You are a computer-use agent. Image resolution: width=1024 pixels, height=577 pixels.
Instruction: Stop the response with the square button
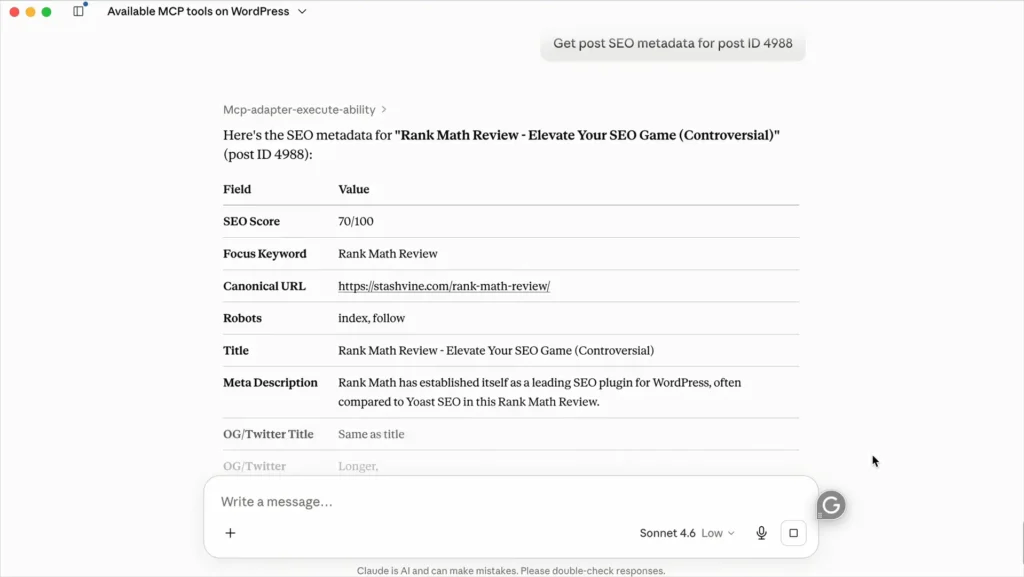(793, 533)
